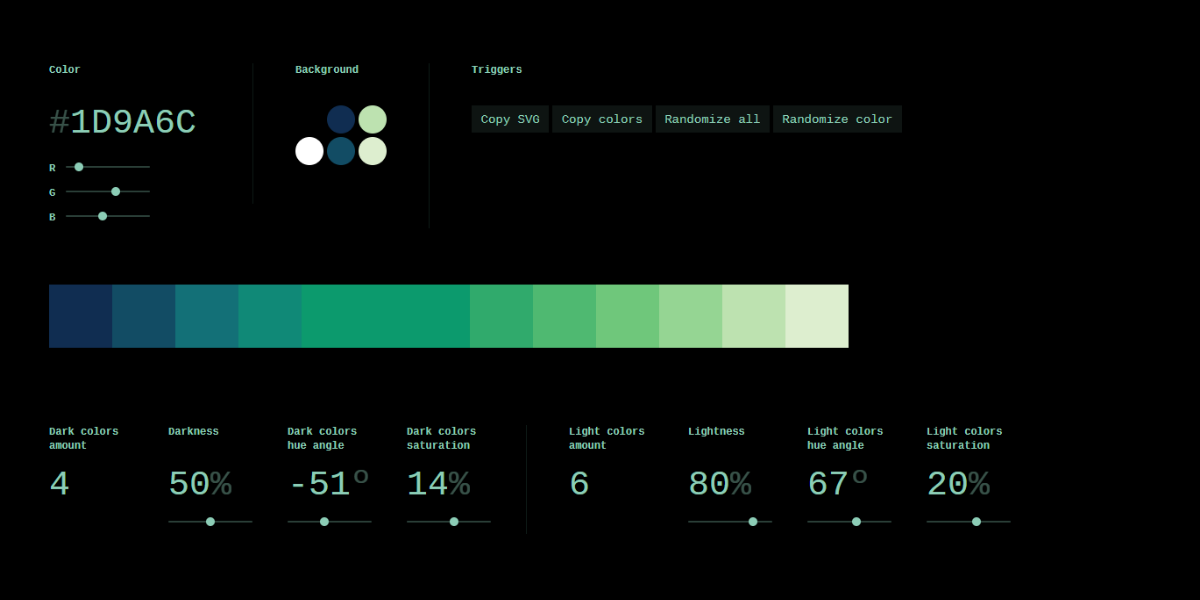1200x600 pixels.
Task: Click the Dark colors hue angle slider
Action: tap(324, 521)
